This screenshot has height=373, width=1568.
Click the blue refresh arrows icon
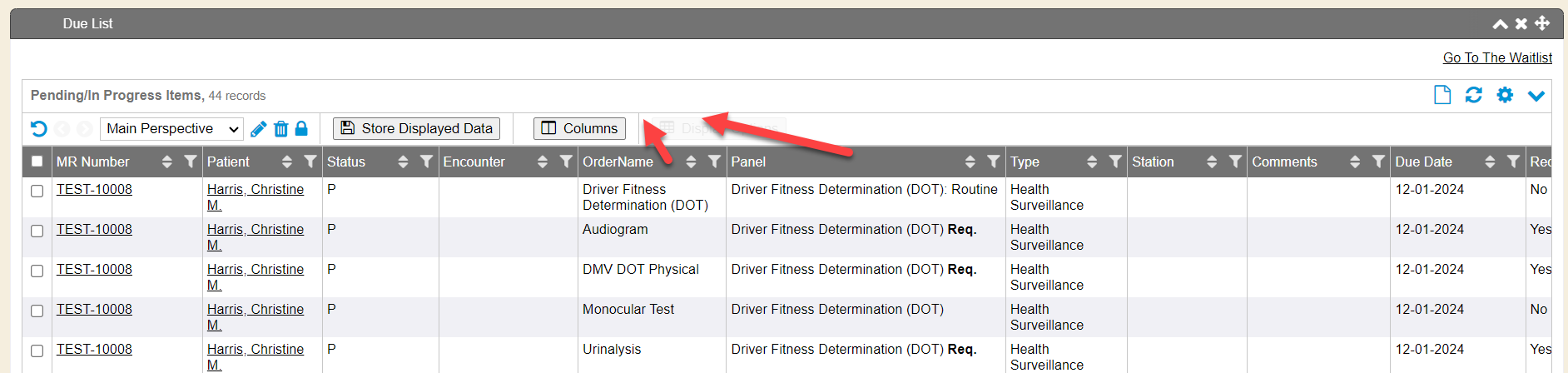[1473, 95]
